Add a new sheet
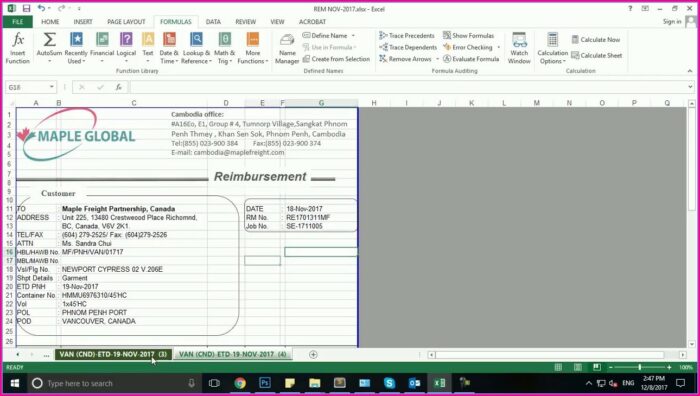This screenshot has width=700, height=396. [313, 354]
